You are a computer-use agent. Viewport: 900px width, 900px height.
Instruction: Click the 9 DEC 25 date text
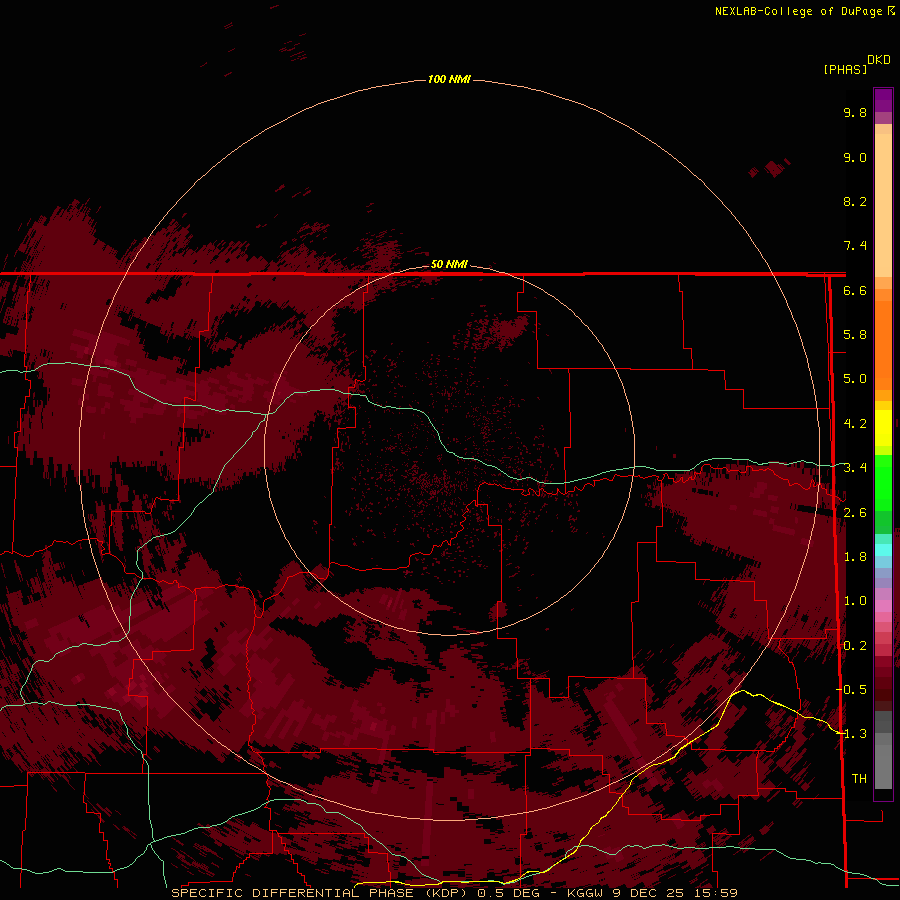pos(649,893)
